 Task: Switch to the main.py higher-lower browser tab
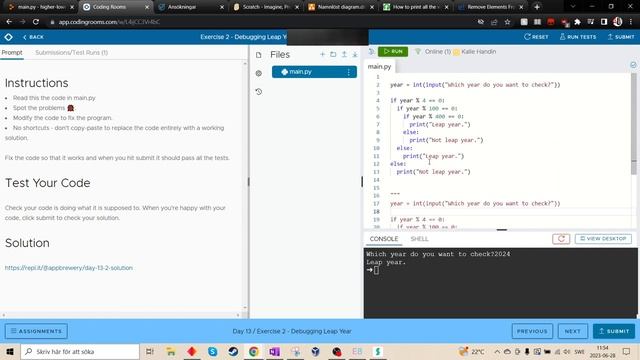tap(41, 7)
